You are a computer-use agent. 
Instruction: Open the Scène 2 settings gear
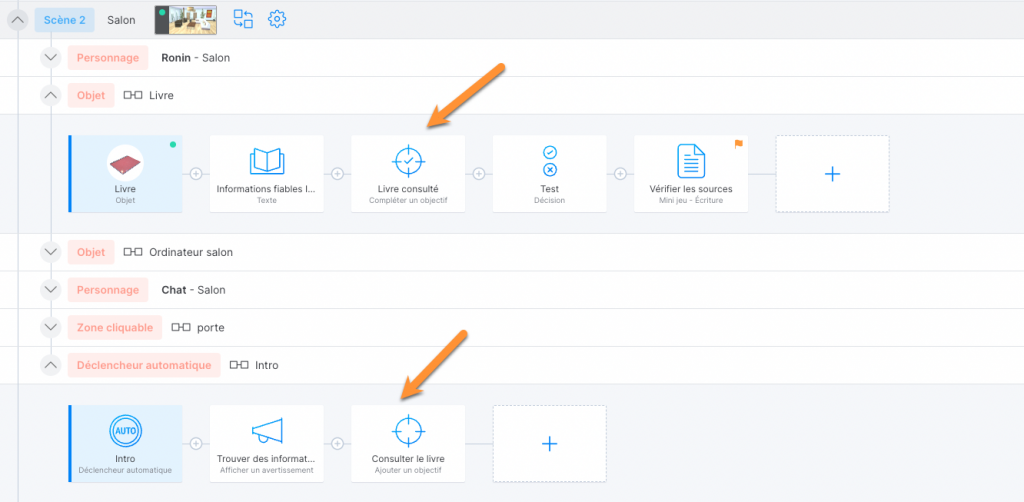pos(278,19)
